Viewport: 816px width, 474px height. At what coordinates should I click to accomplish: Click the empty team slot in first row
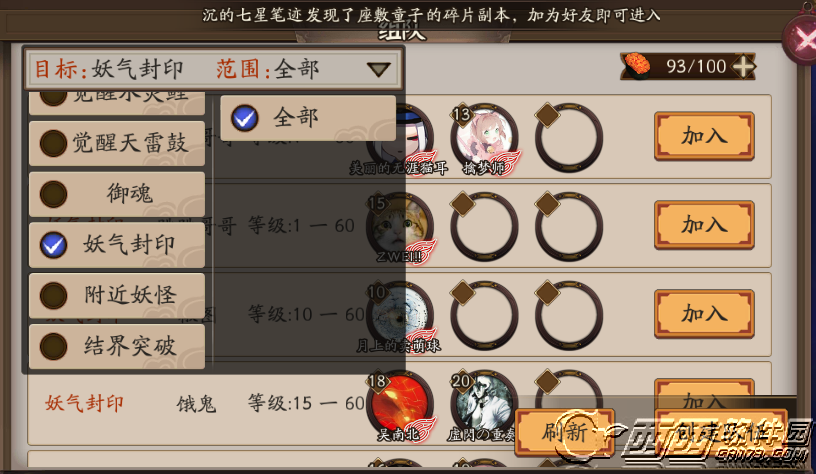(569, 138)
